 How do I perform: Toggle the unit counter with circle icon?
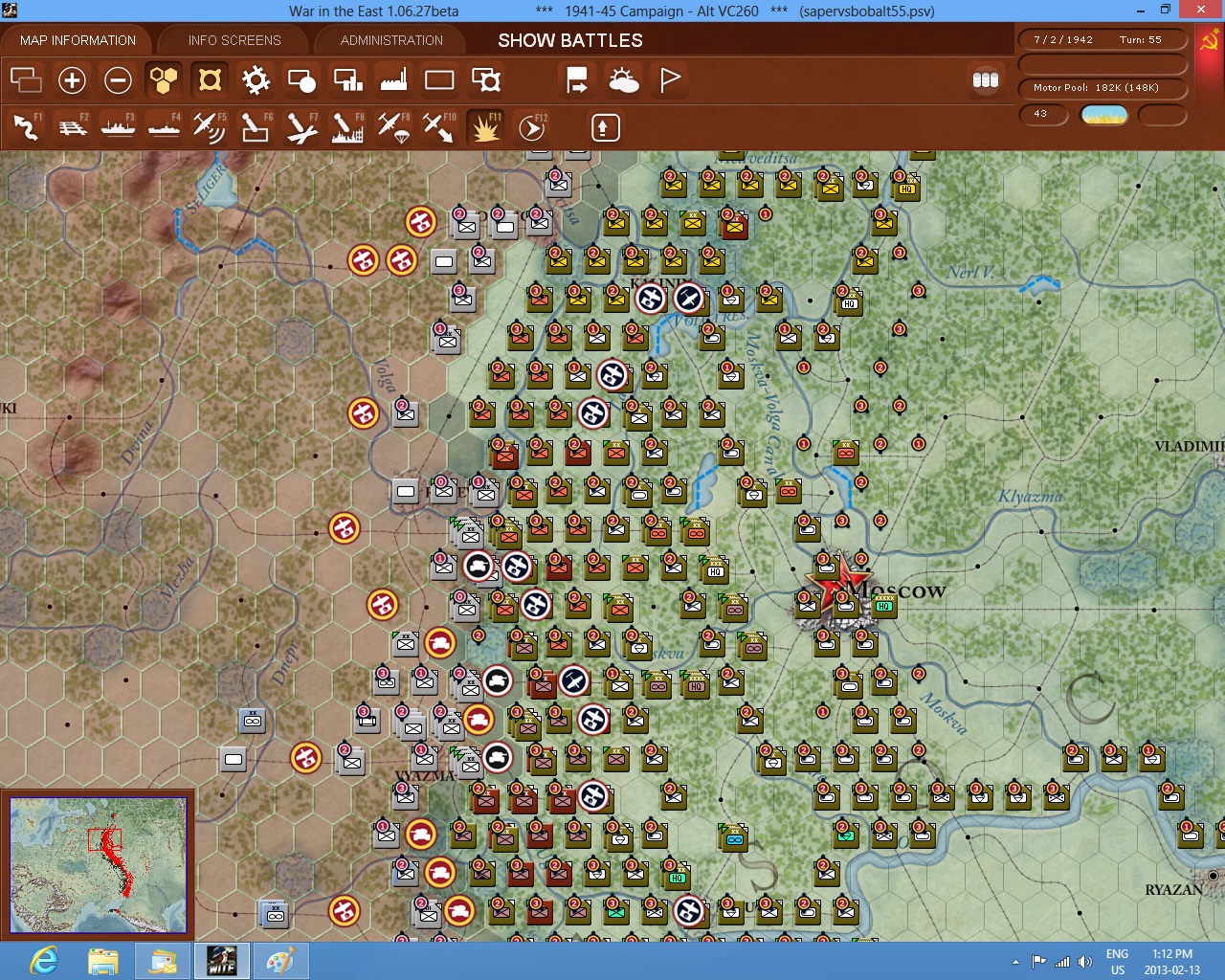pos(301,80)
